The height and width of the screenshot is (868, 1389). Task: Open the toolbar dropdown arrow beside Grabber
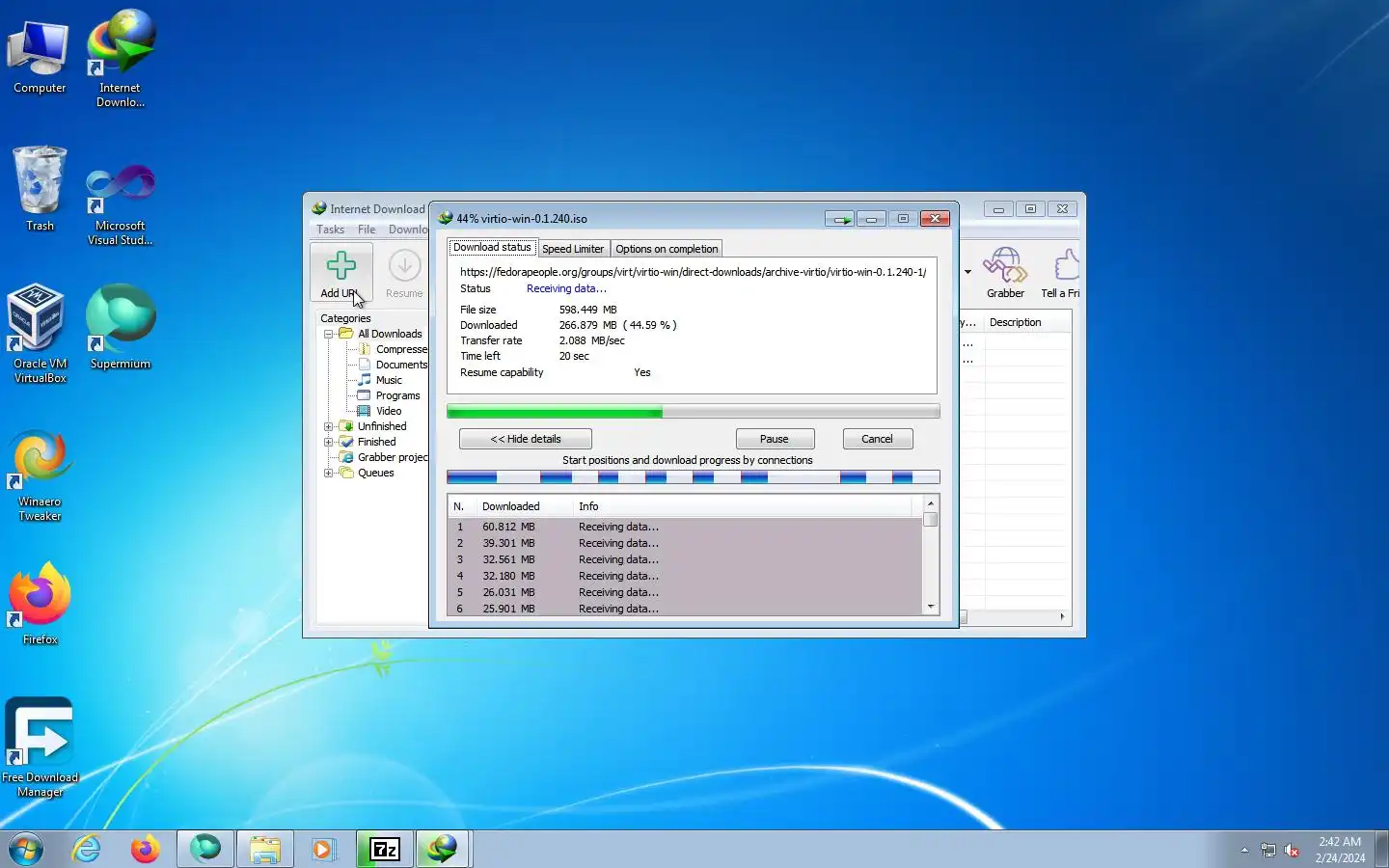click(x=967, y=272)
